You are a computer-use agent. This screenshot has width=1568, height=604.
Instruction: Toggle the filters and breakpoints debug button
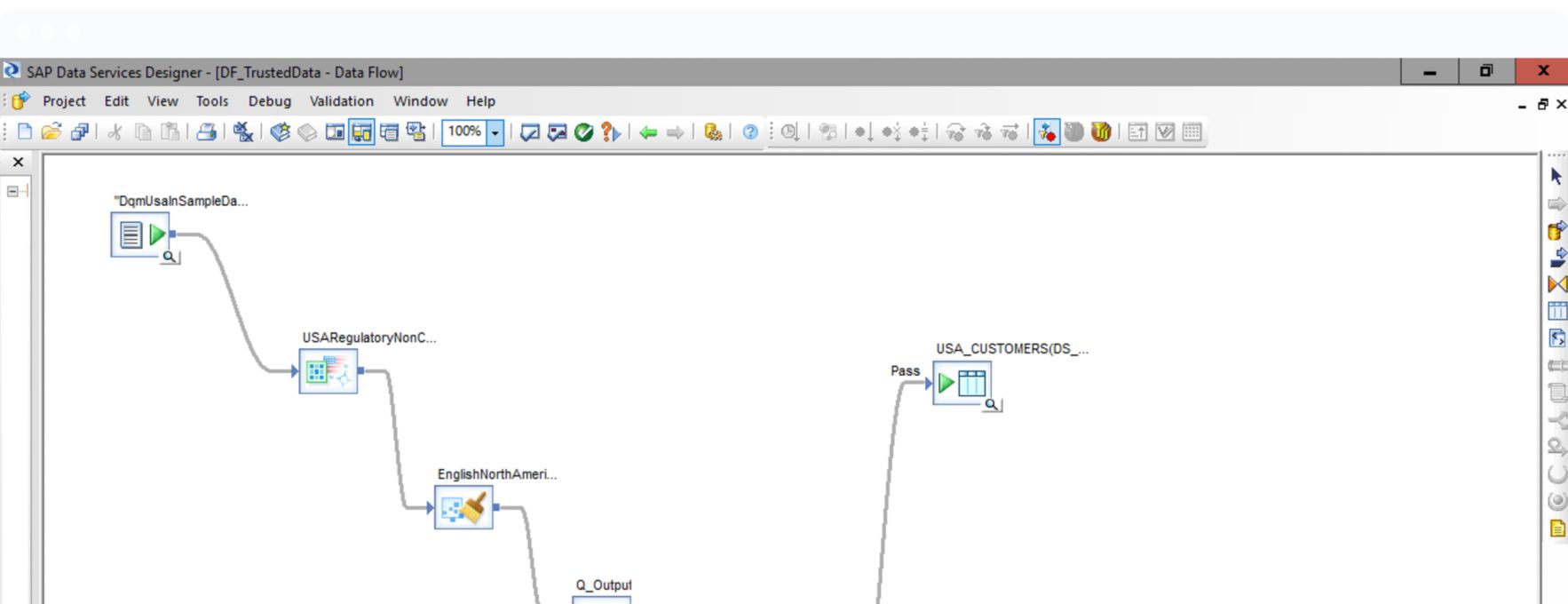point(1047,132)
